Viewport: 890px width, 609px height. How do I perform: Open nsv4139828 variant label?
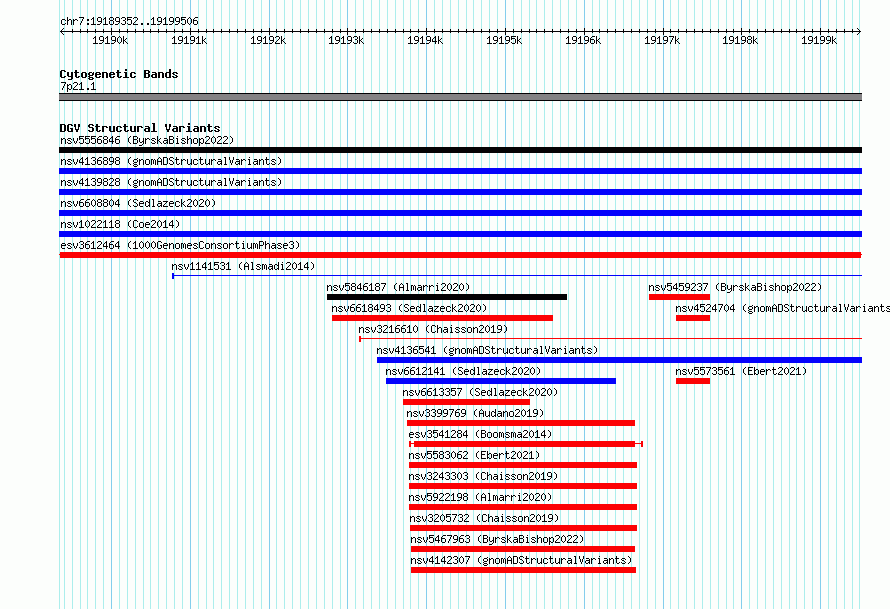pyautogui.click(x=171, y=182)
